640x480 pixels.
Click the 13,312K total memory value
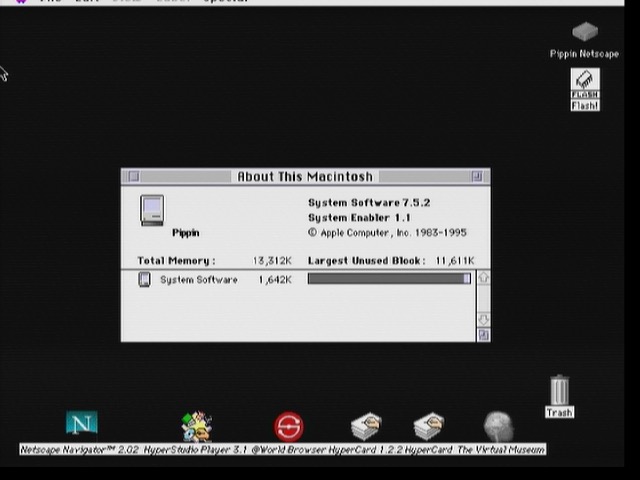[x=272, y=261]
